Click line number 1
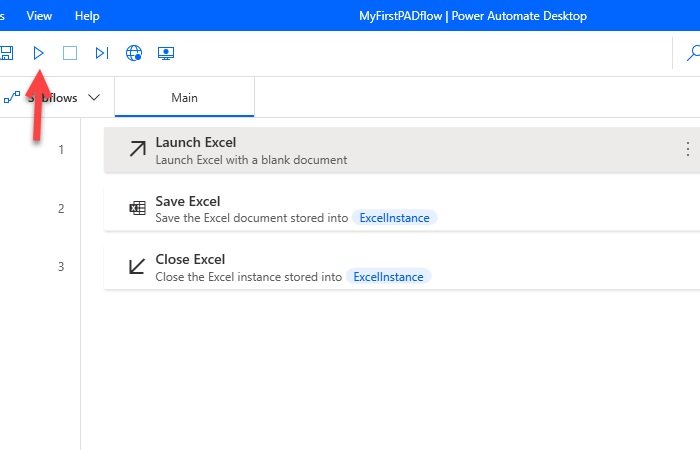Image resolution: width=700 pixels, height=450 pixels. [x=61, y=150]
